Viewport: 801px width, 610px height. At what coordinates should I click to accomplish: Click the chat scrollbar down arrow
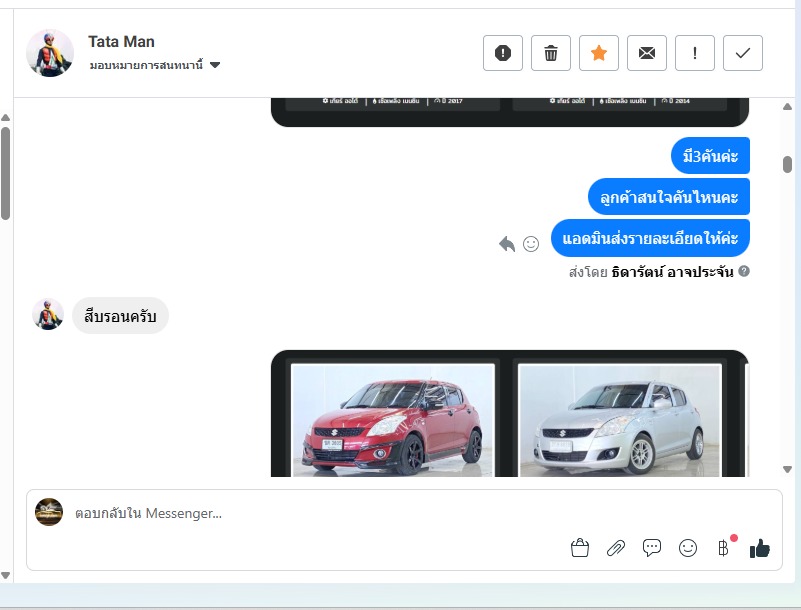point(787,469)
